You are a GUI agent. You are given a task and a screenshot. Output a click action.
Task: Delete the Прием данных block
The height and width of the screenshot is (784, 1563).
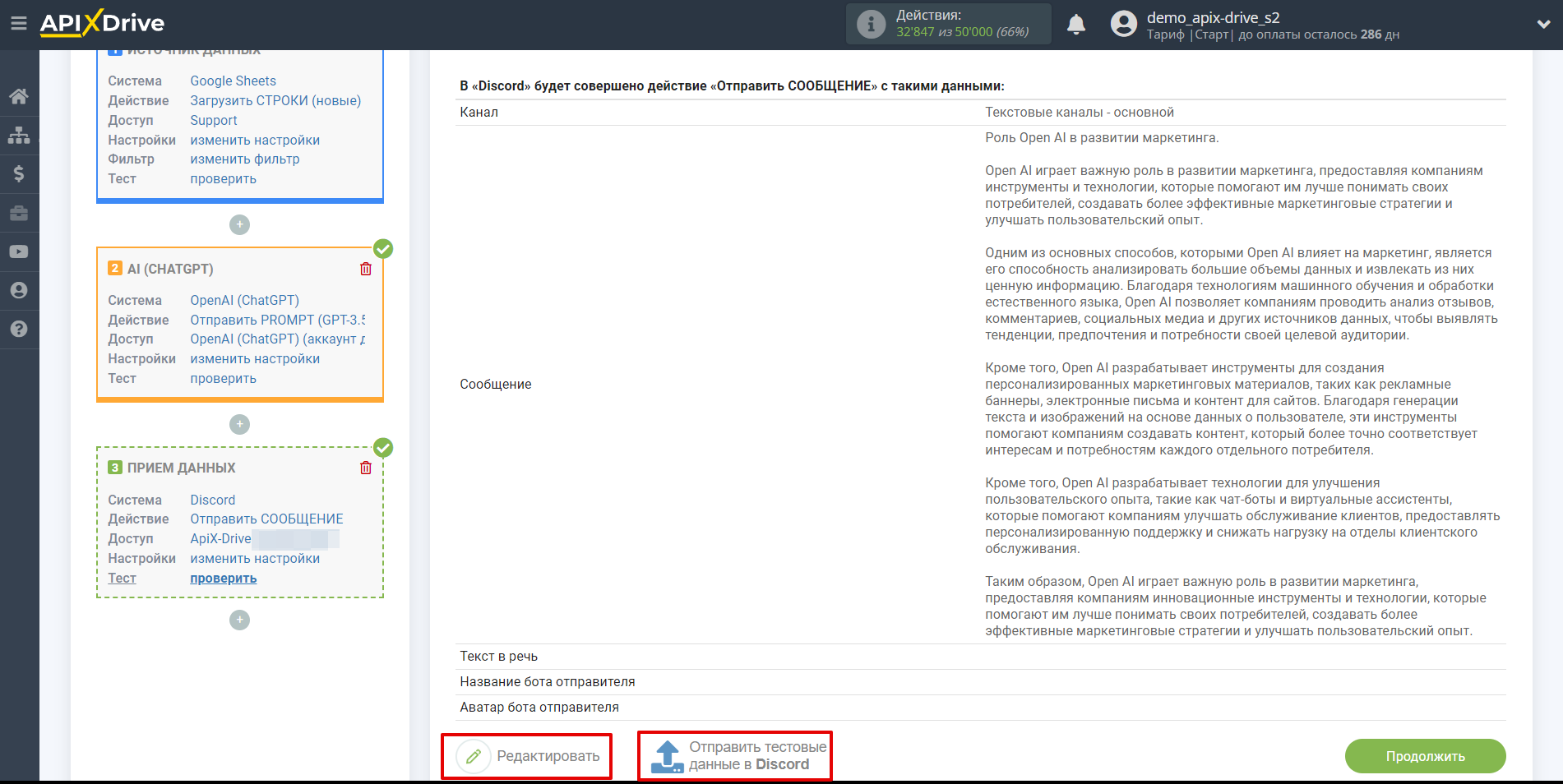[366, 468]
